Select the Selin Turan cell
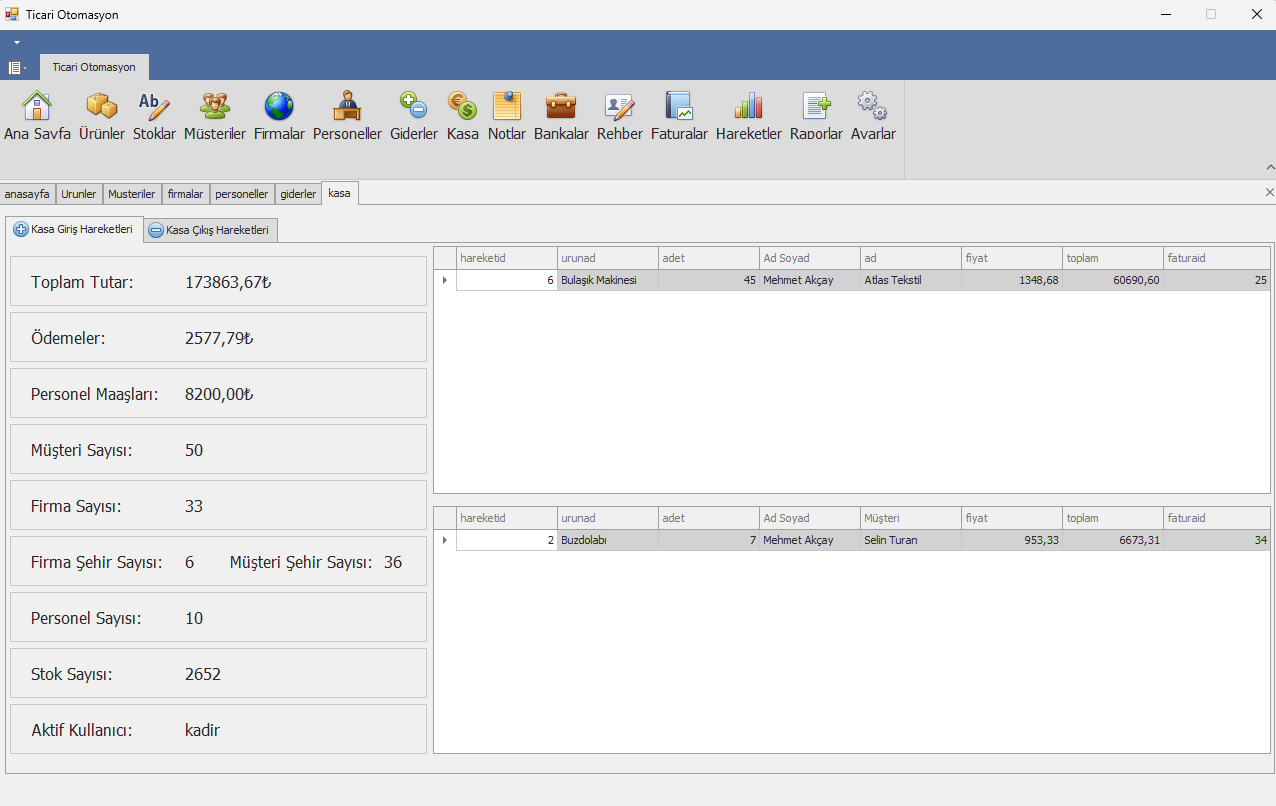Image resolution: width=1276 pixels, height=806 pixels. [x=911, y=540]
